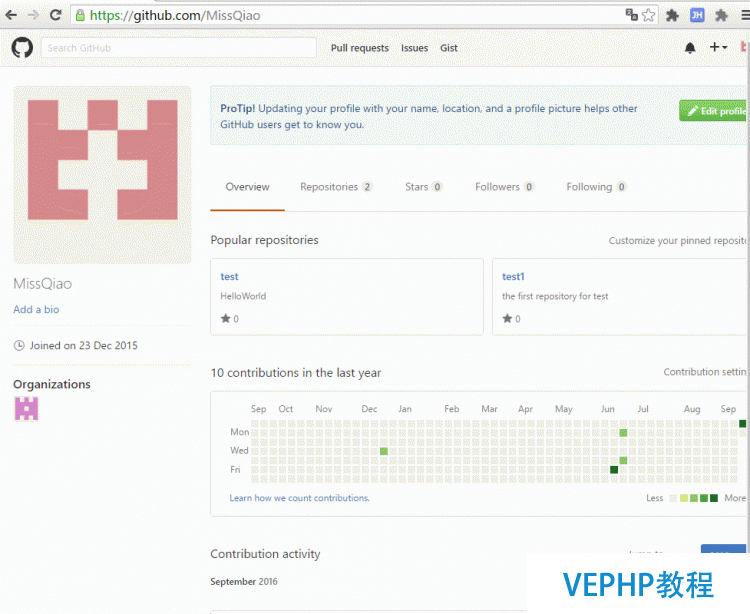Click the browser address bar URL

click(x=175, y=15)
